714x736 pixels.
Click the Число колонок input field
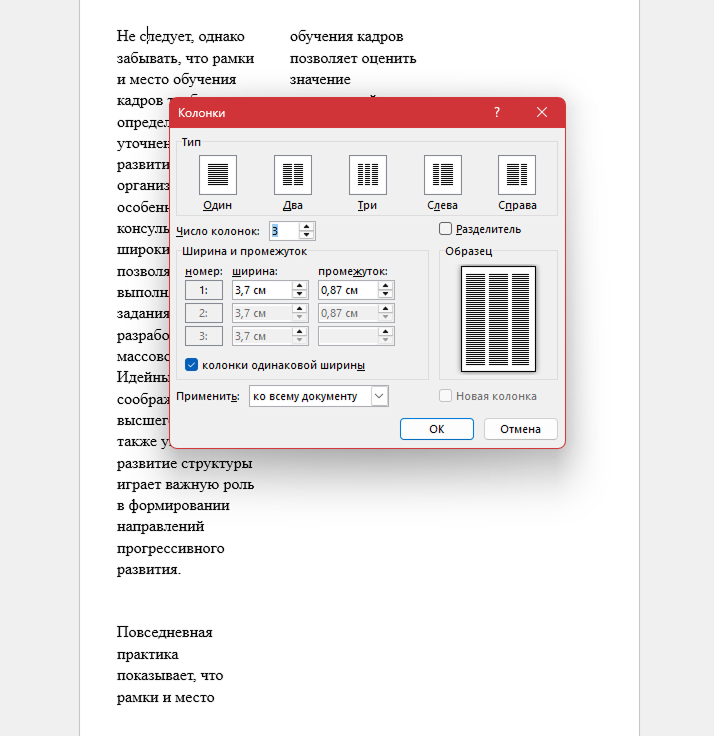(284, 230)
